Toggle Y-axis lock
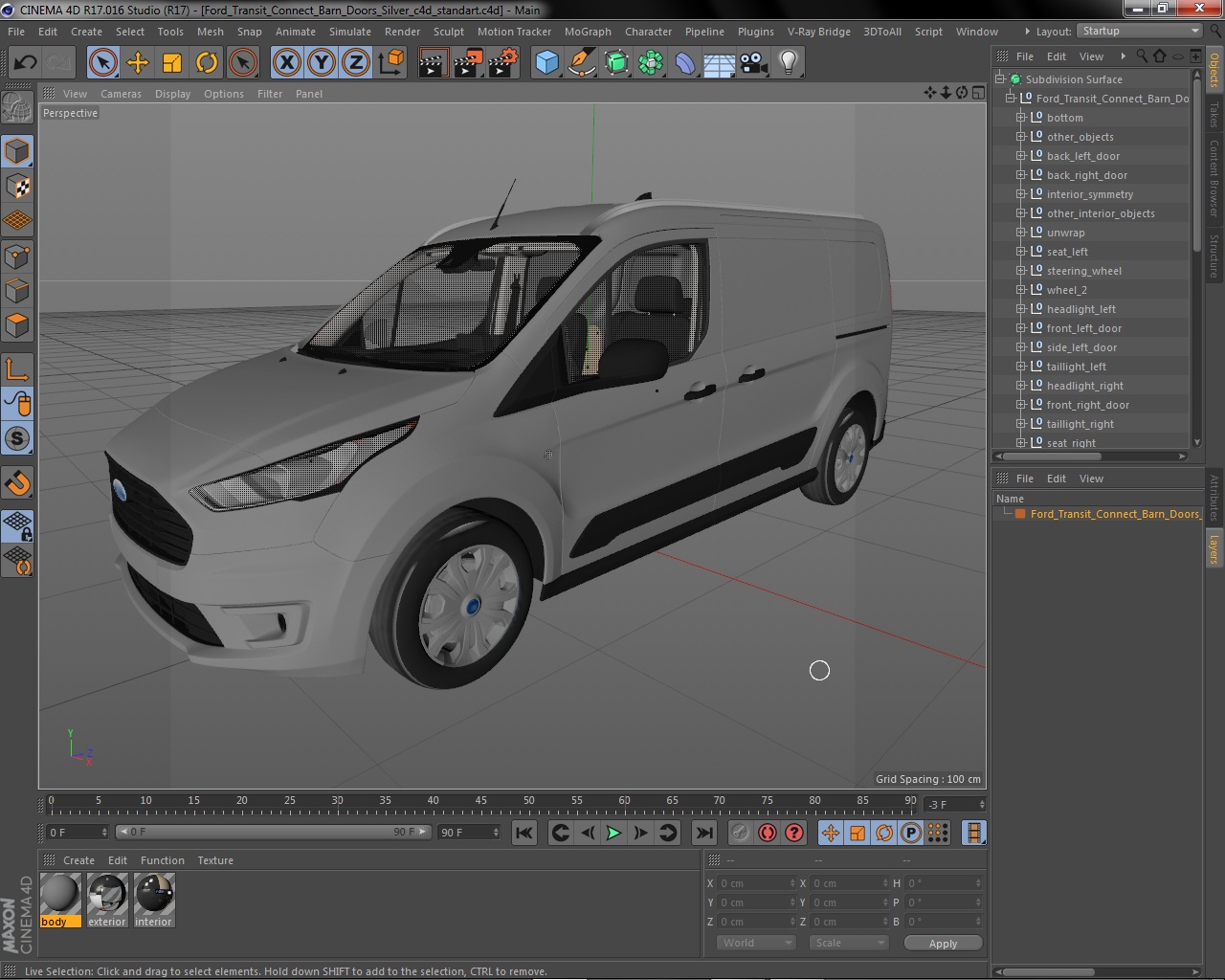Image resolution: width=1225 pixels, height=980 pixels. (x=322, y=63)
